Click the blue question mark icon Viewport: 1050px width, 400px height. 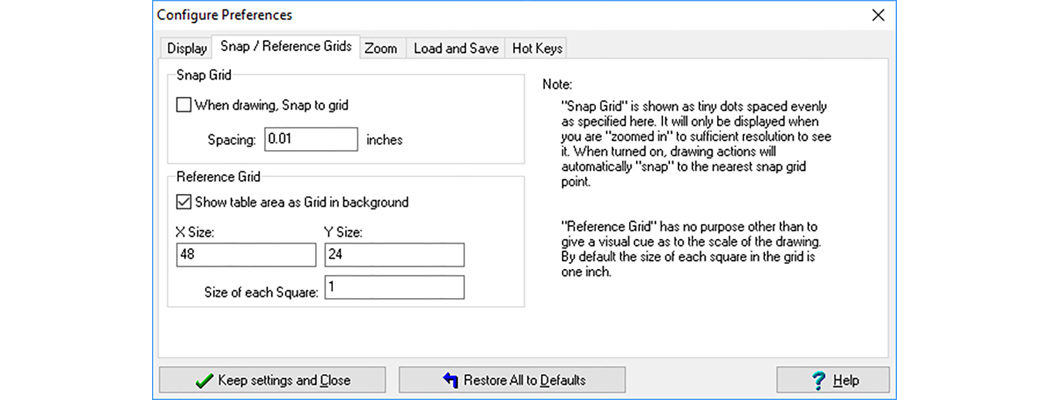click(818, 380)
